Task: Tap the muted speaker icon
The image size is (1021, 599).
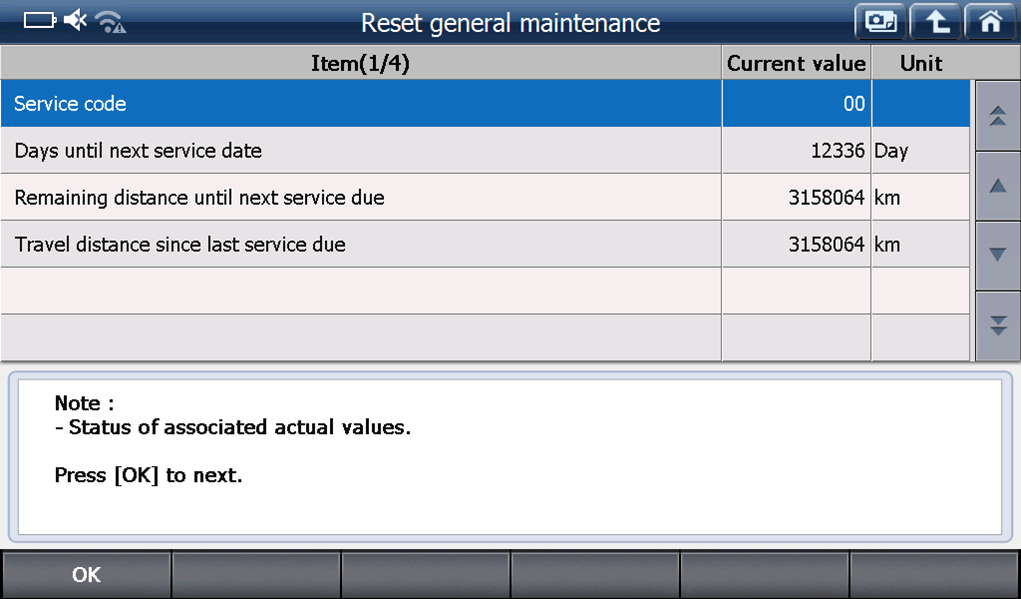Action: 76,21
